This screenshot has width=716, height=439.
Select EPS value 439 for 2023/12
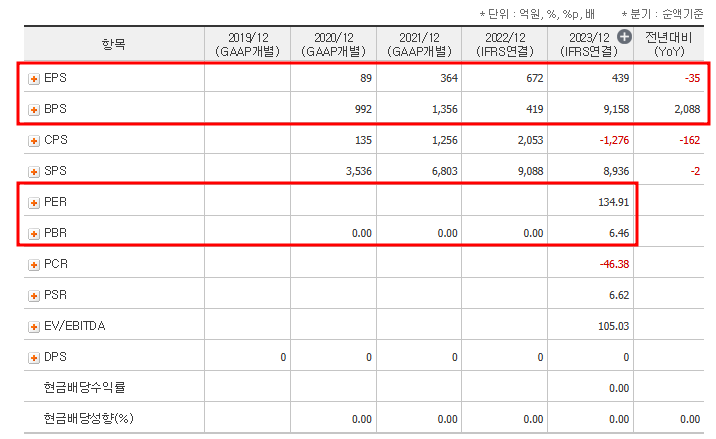point(620,79)
